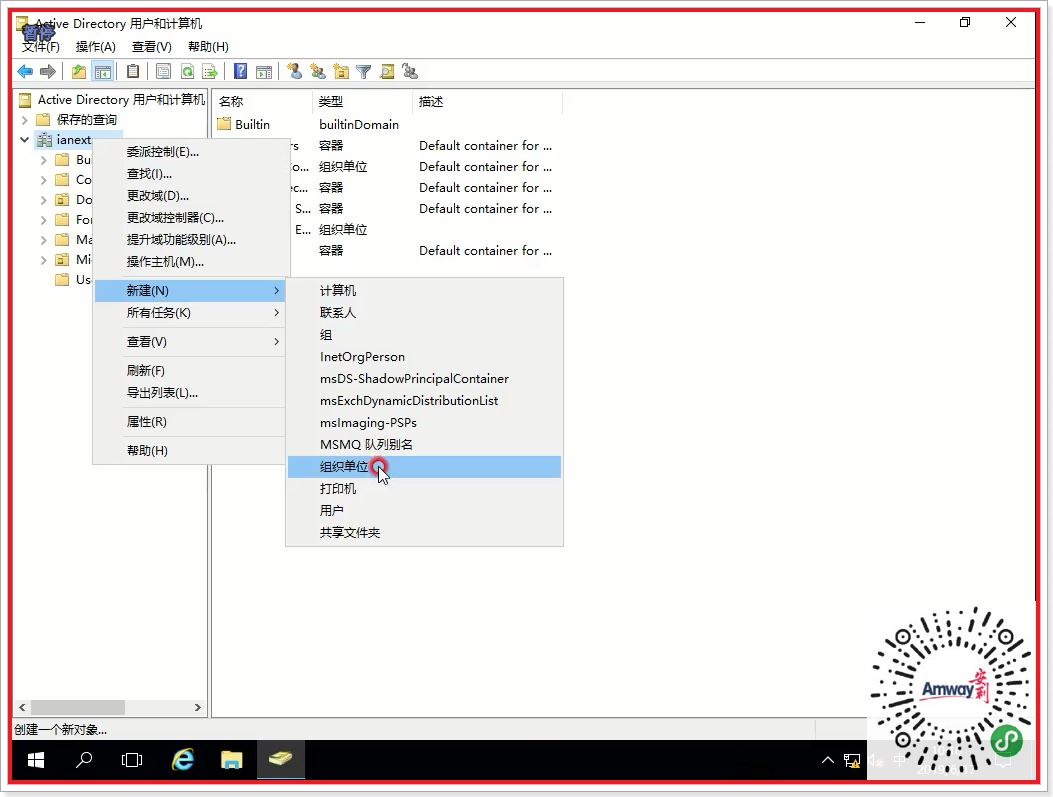Click 更改域控制器(C)... menu entry
The image size is (1053, 797).
(190, 218)
